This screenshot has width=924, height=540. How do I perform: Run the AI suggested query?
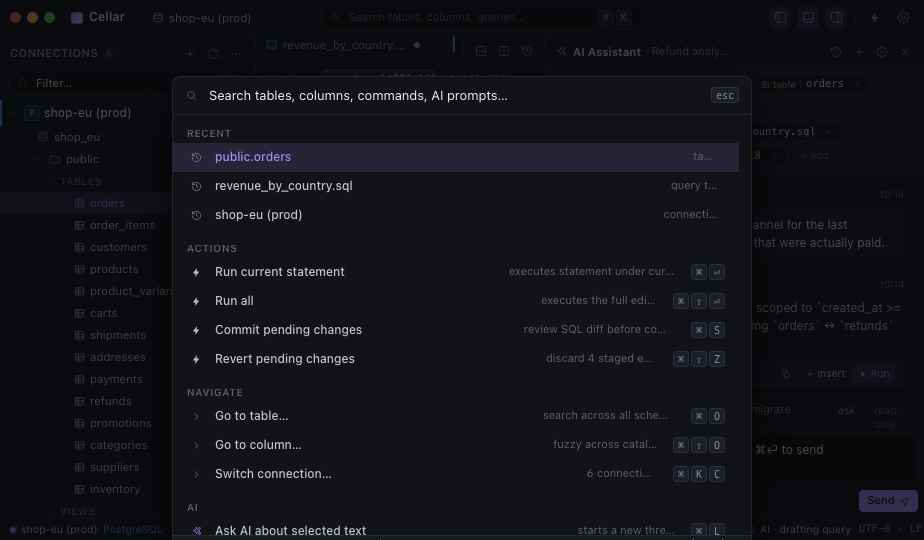coord(874,374)
